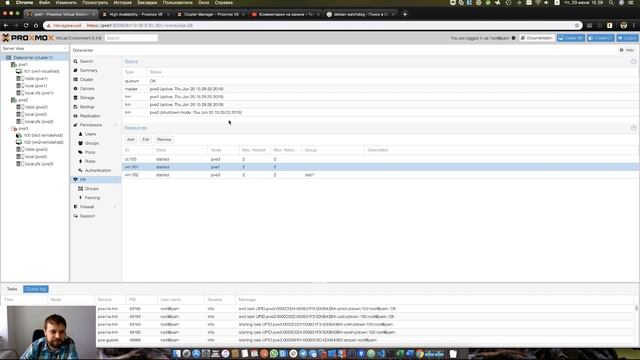Select local-zfs (pve2) storage
The height and width of the screenshot is (360, 640).
pos(39,122)
